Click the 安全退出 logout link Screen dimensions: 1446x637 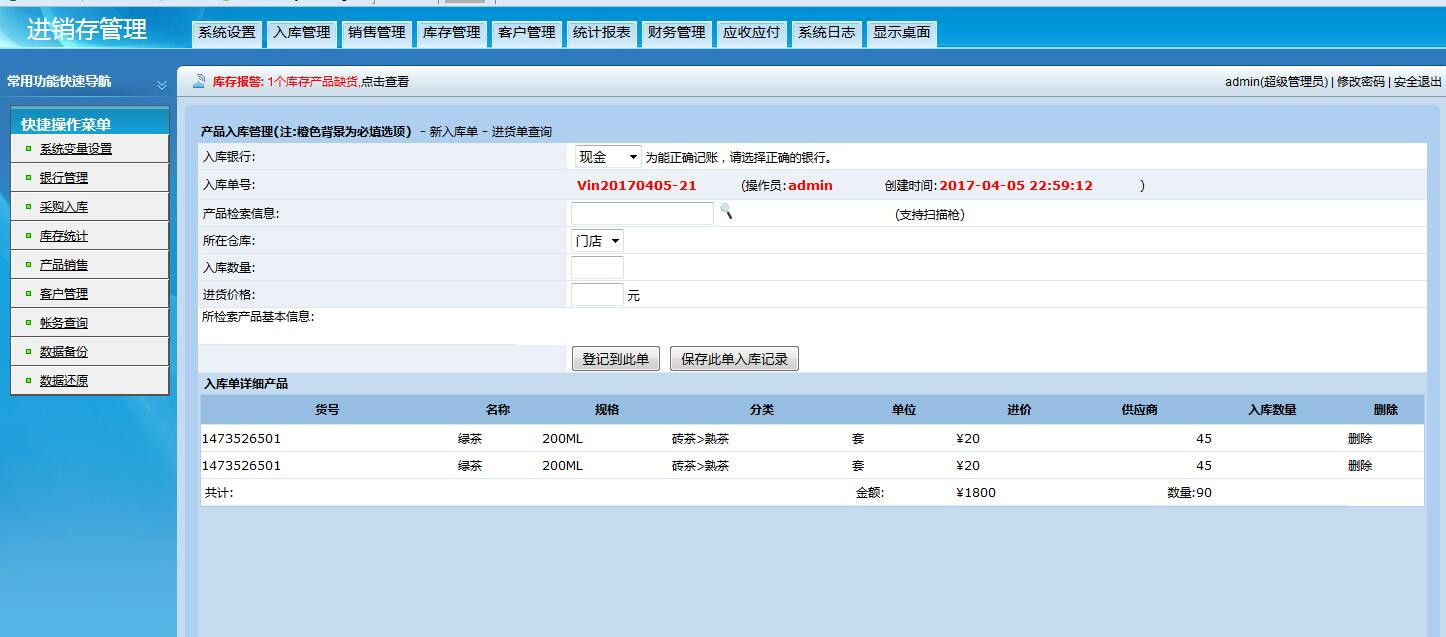[x=1418, y=82]
